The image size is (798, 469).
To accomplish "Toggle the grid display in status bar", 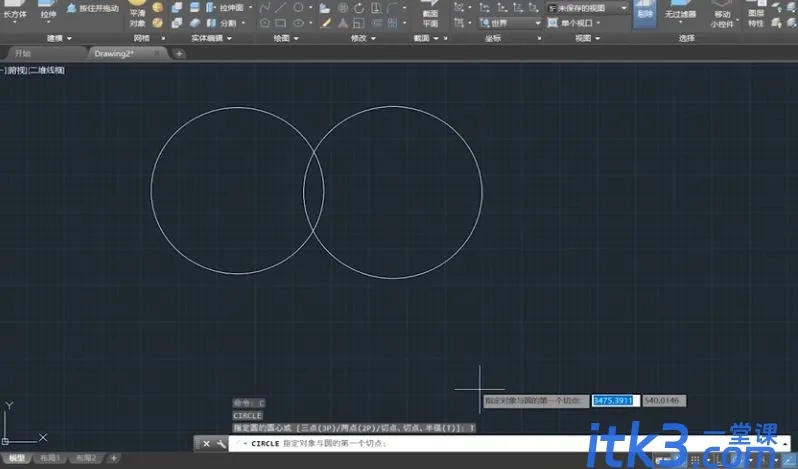I will [695, 459].
